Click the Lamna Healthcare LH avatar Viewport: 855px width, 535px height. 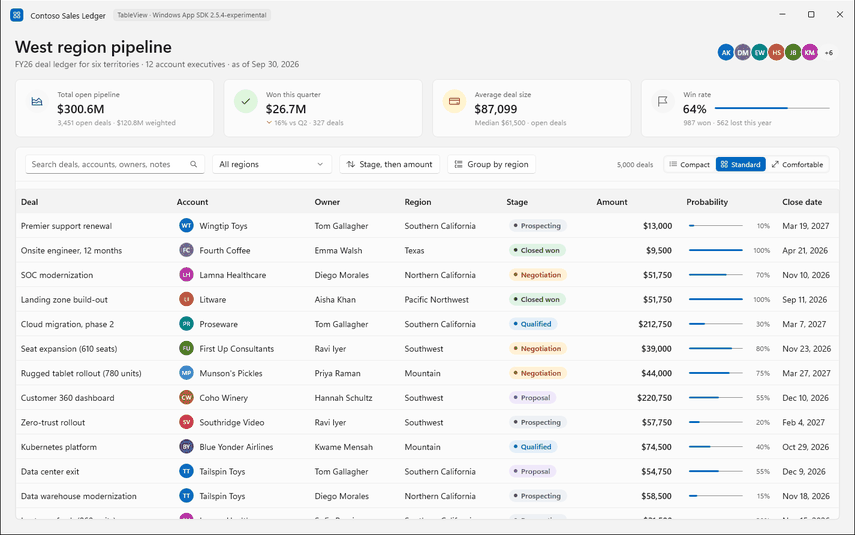click(x=186, y=275)
